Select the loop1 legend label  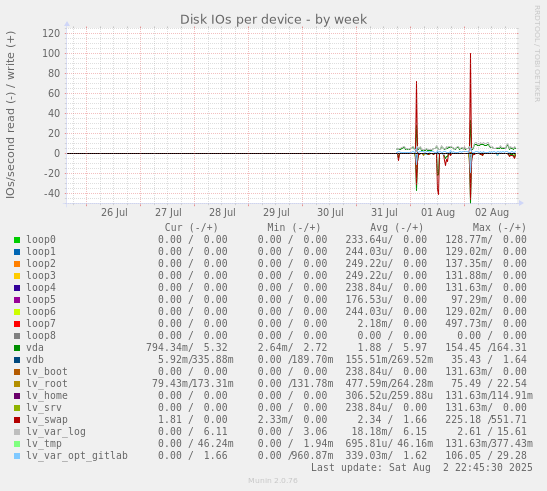click(x=41, y=252)
